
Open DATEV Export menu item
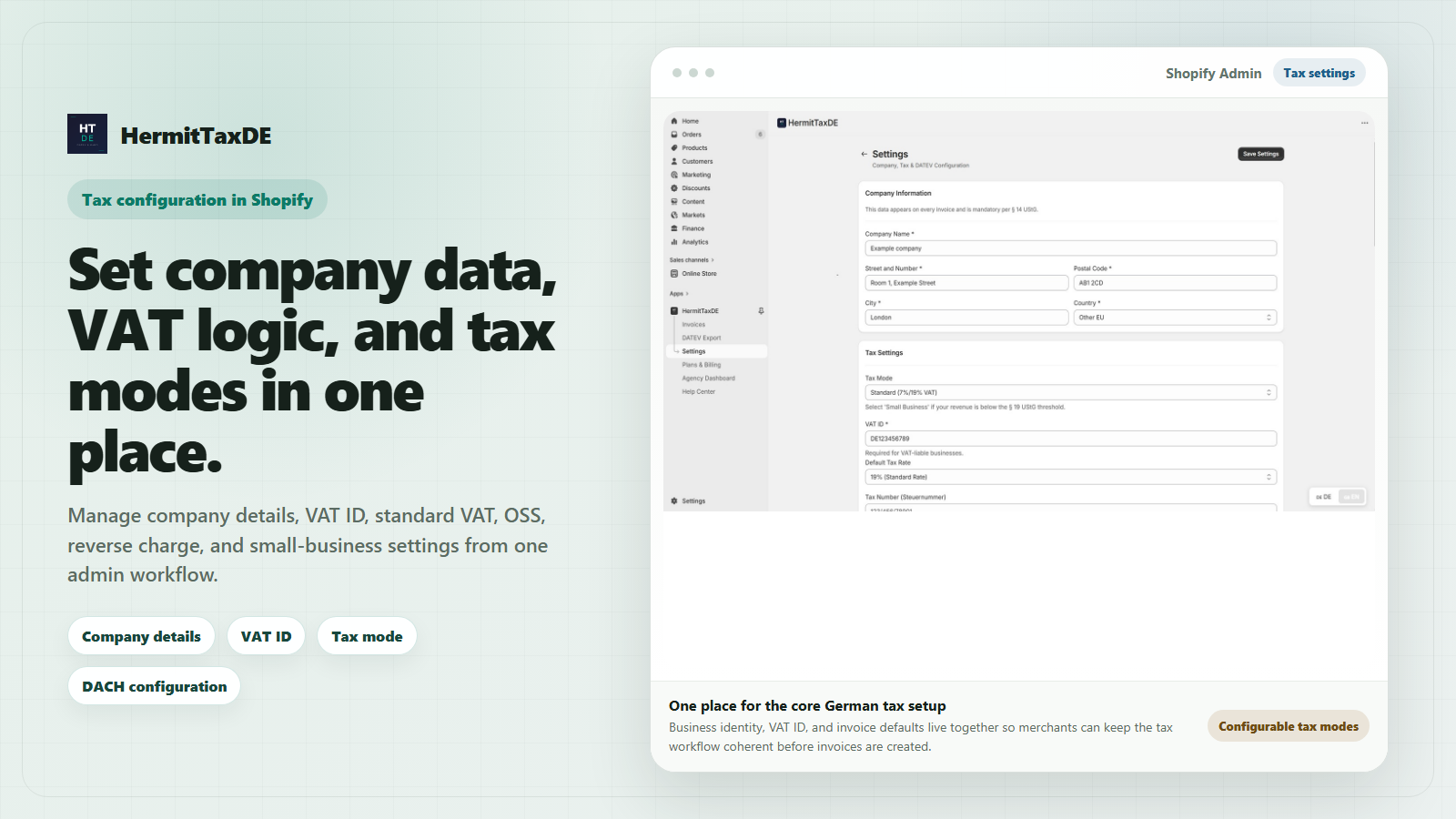pos(702,338)
